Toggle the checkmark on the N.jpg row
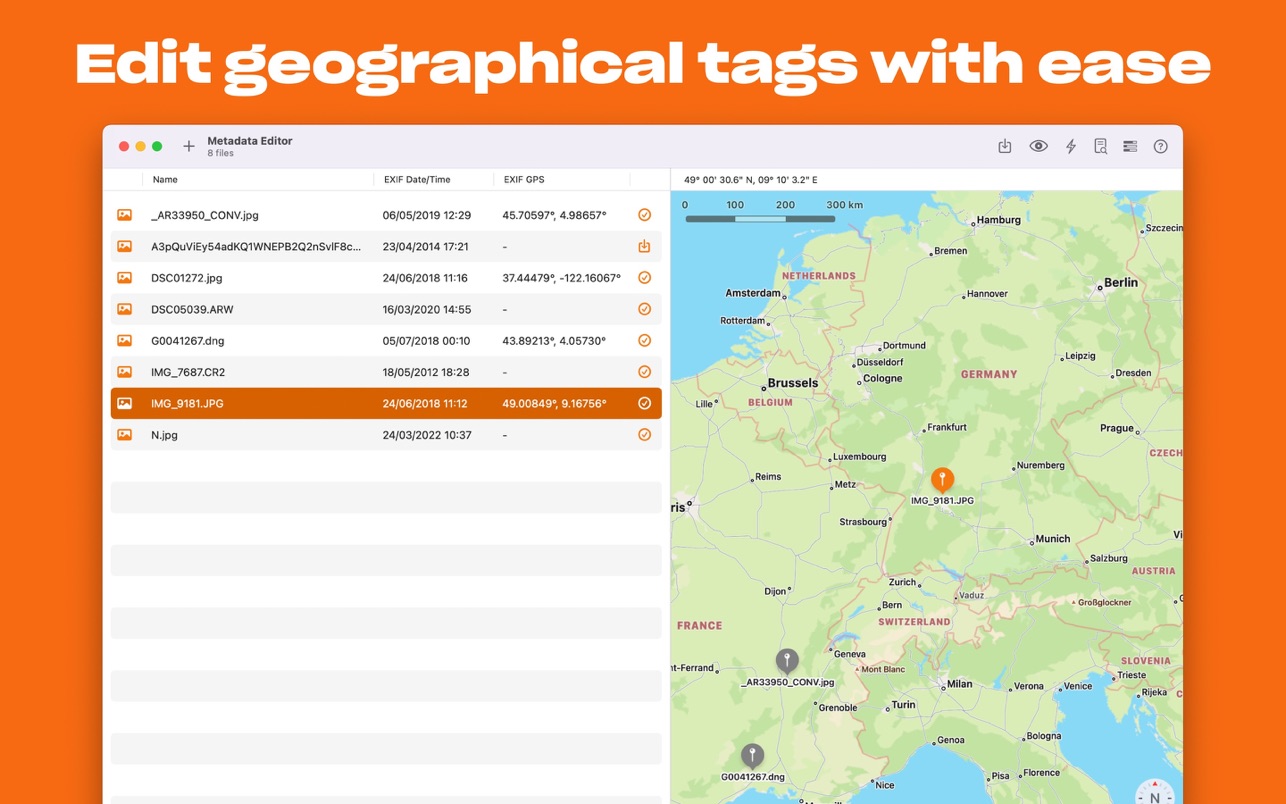This screenshot has height=804, width=1286. click(x=644, y=435)
